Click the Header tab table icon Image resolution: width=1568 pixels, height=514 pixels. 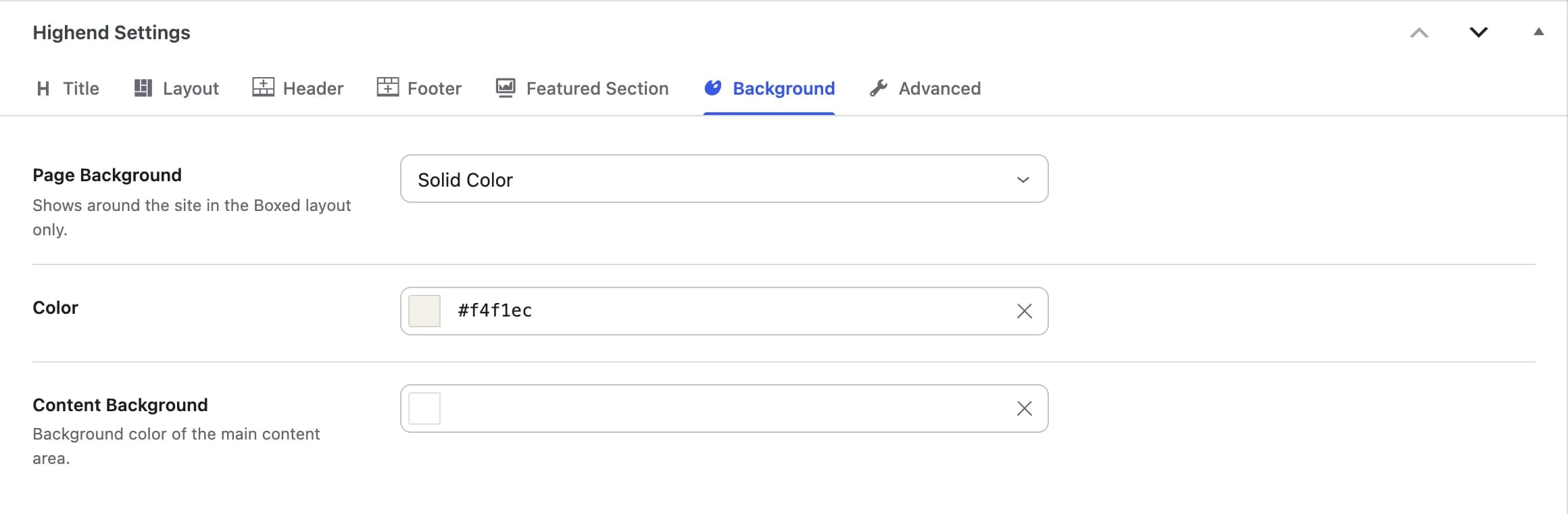click(264, 87)
